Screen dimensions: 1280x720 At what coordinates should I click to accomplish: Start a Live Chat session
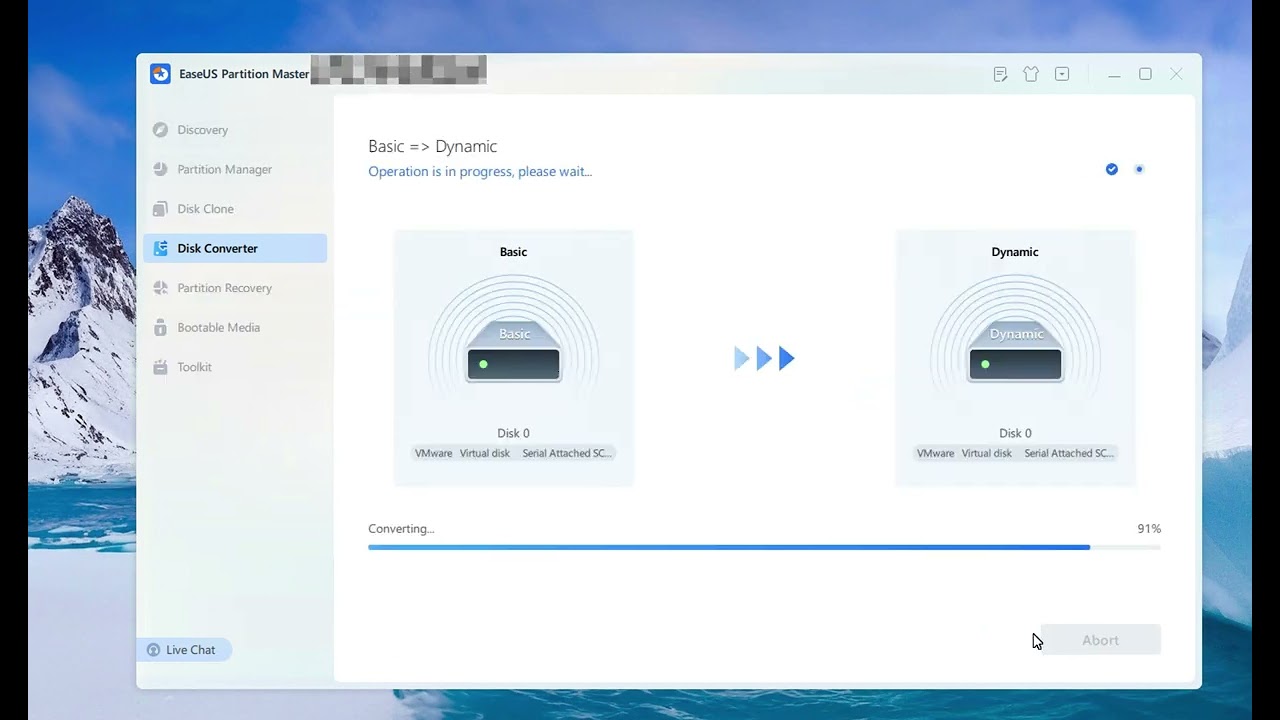[184, 650]
